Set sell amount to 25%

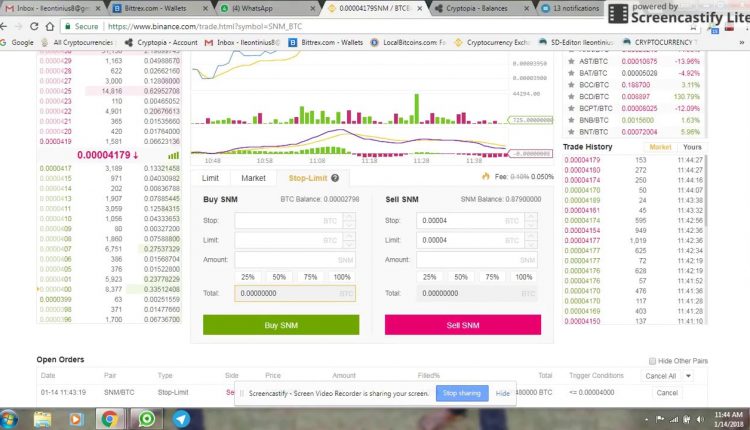[x=430, y=277]
